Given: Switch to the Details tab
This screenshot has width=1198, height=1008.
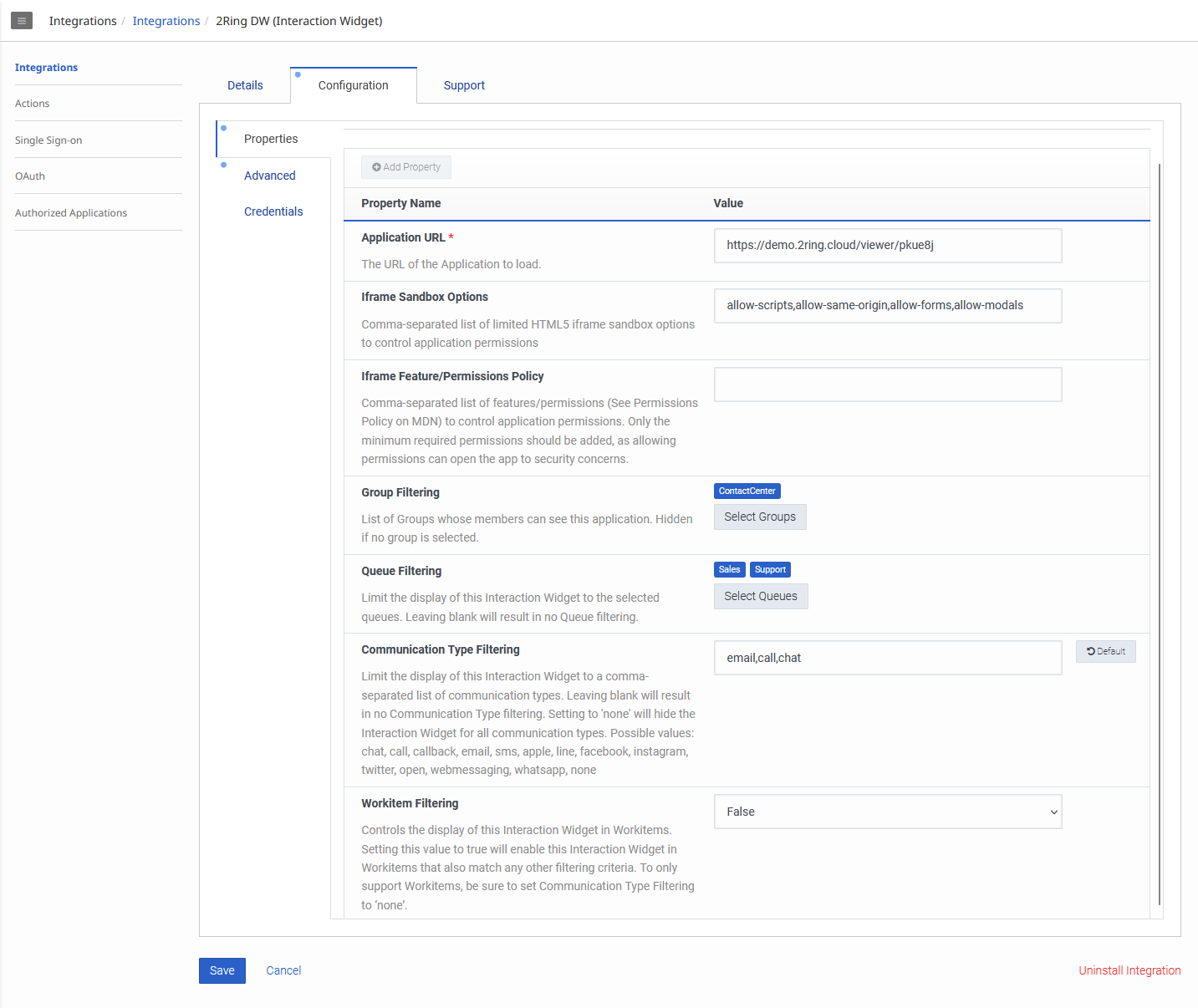Looking at the screenshot, I should click(x=245, y=85).
